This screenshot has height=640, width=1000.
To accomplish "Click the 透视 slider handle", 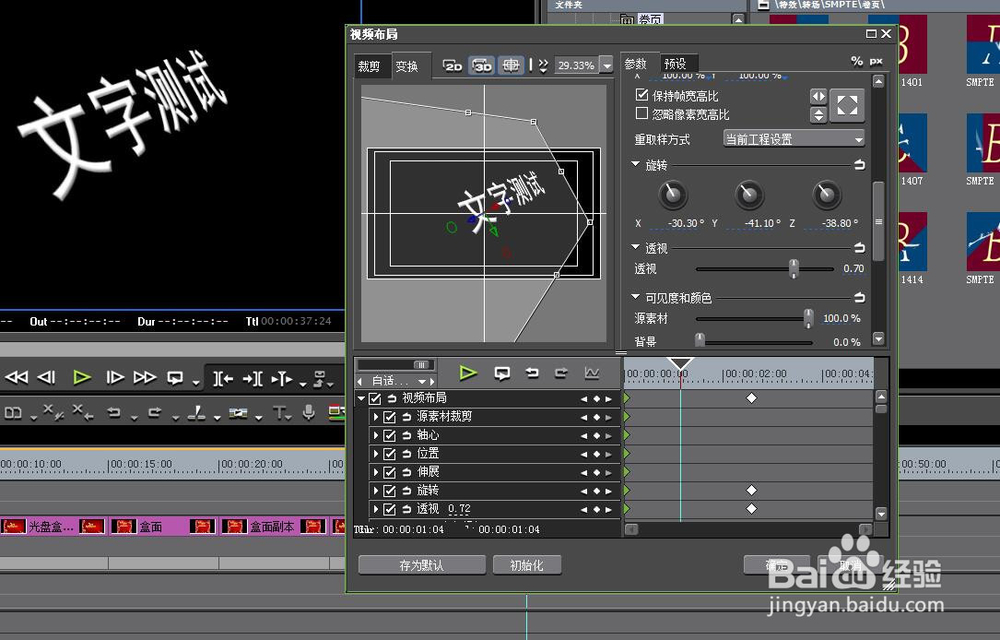I will pos(793,268).
